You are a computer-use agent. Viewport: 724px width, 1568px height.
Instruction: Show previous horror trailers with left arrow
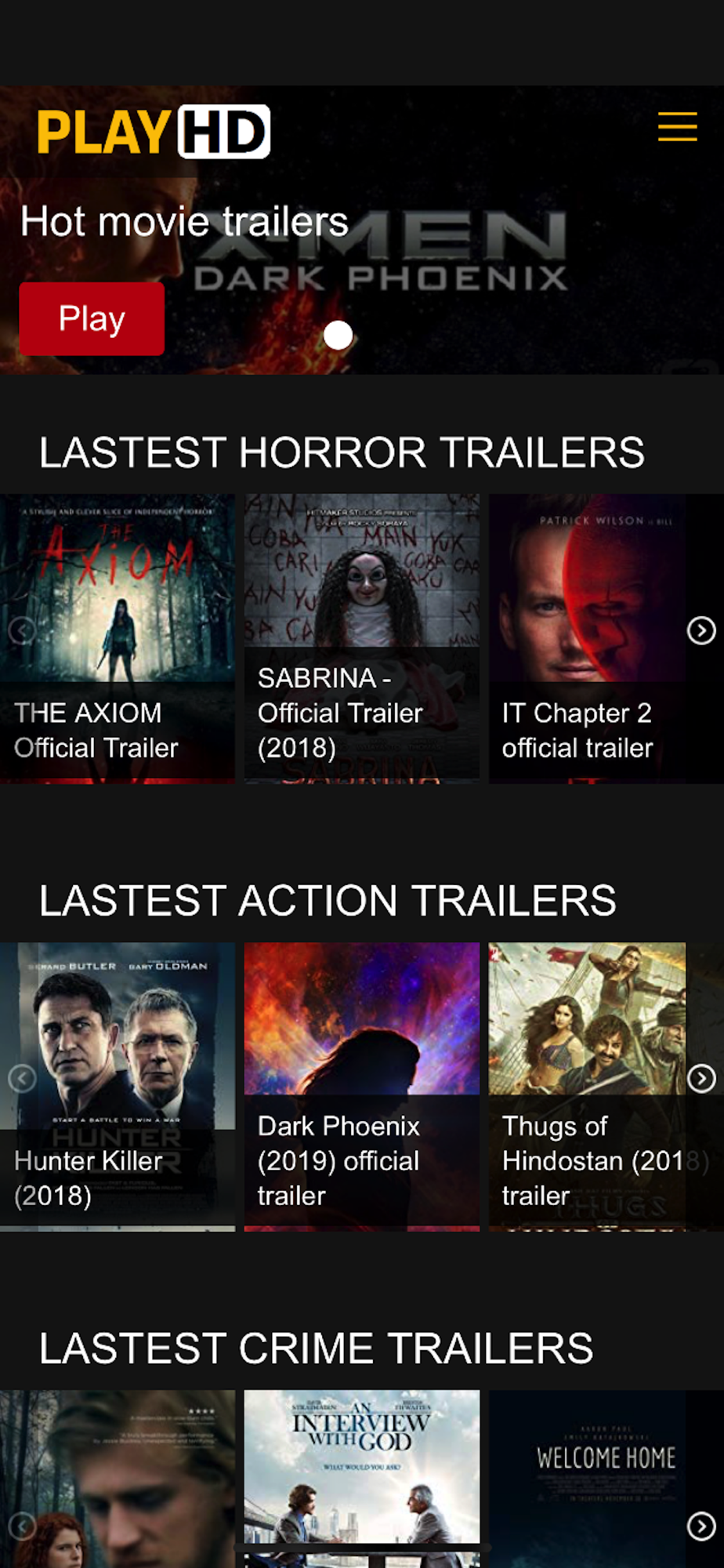(22, 630)
